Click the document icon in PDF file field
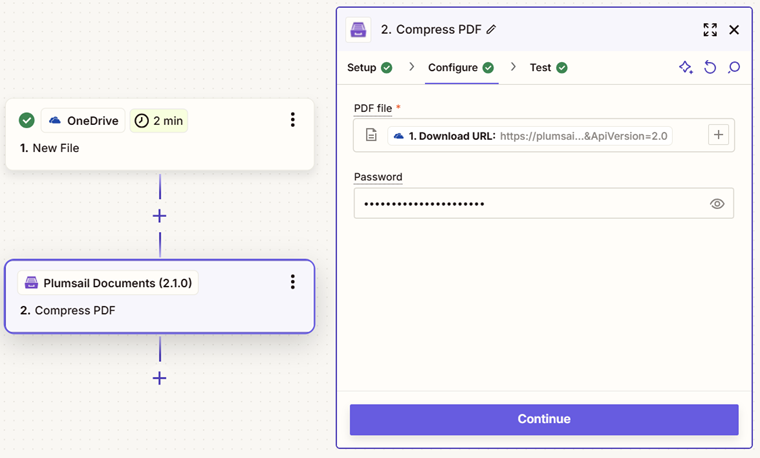 point(371,135)
